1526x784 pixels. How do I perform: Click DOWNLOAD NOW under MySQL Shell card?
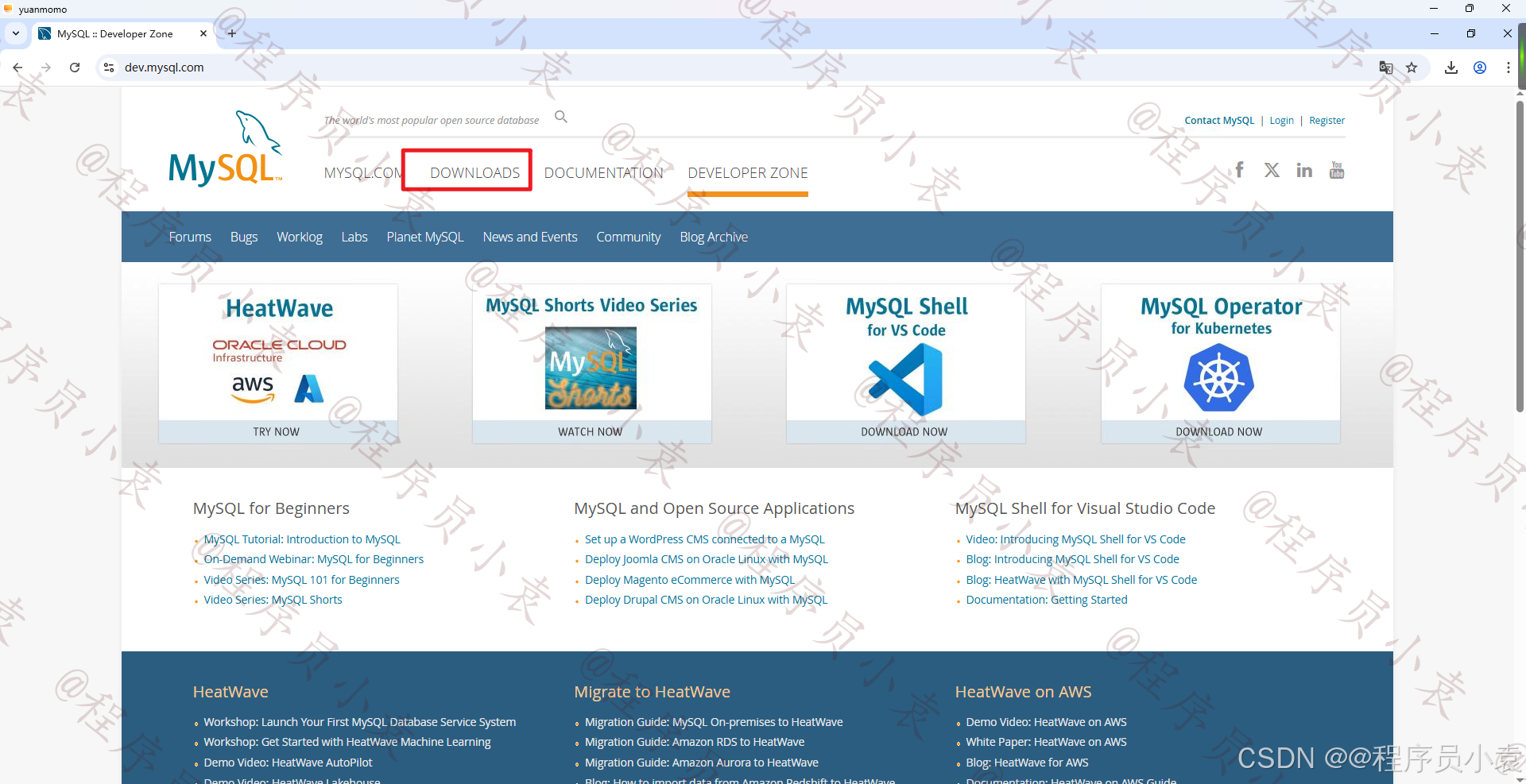(x=904, y=431)
